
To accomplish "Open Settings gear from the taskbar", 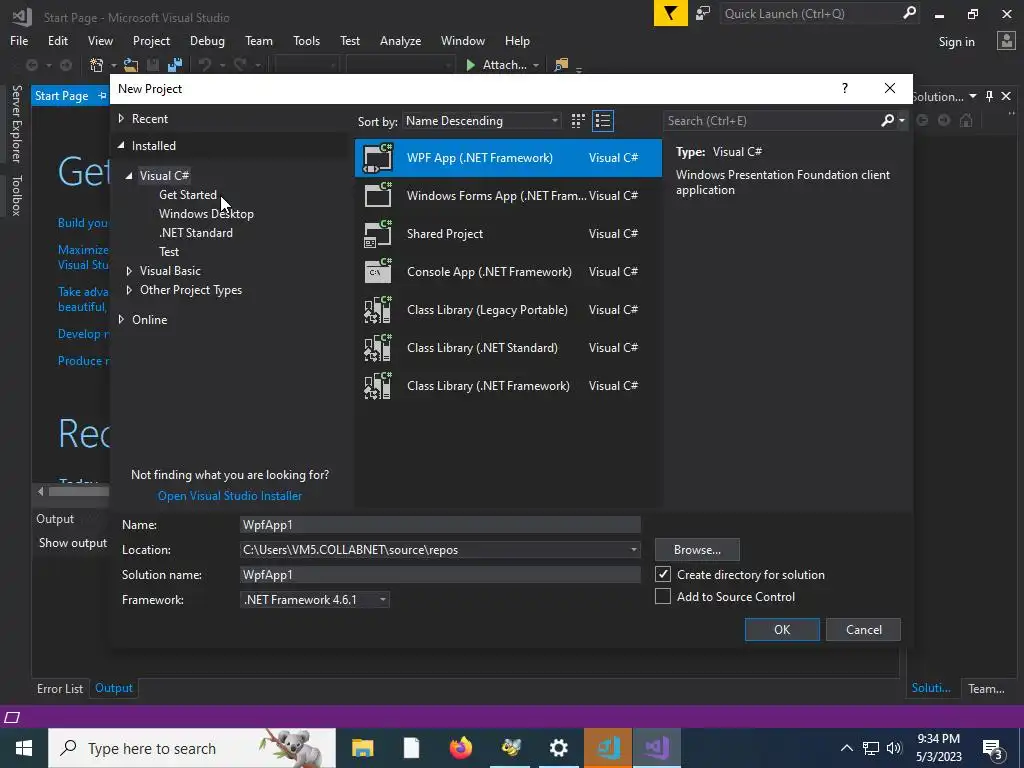I will click(x=558, y=748).
